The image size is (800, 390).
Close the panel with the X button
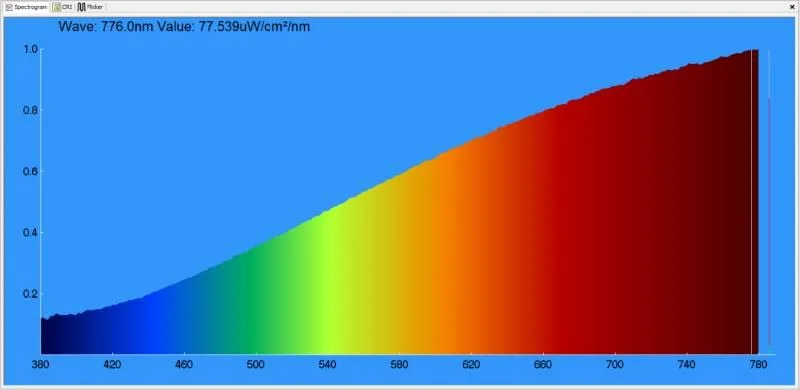coord(792,7)
